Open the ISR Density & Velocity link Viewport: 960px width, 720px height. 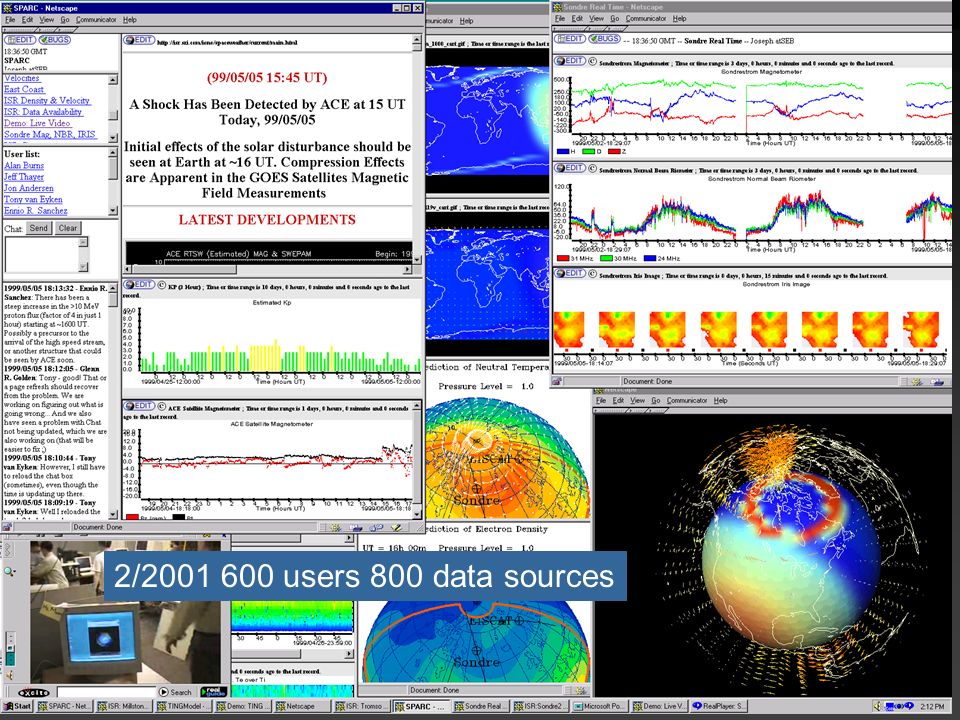[x=47, y=100]
